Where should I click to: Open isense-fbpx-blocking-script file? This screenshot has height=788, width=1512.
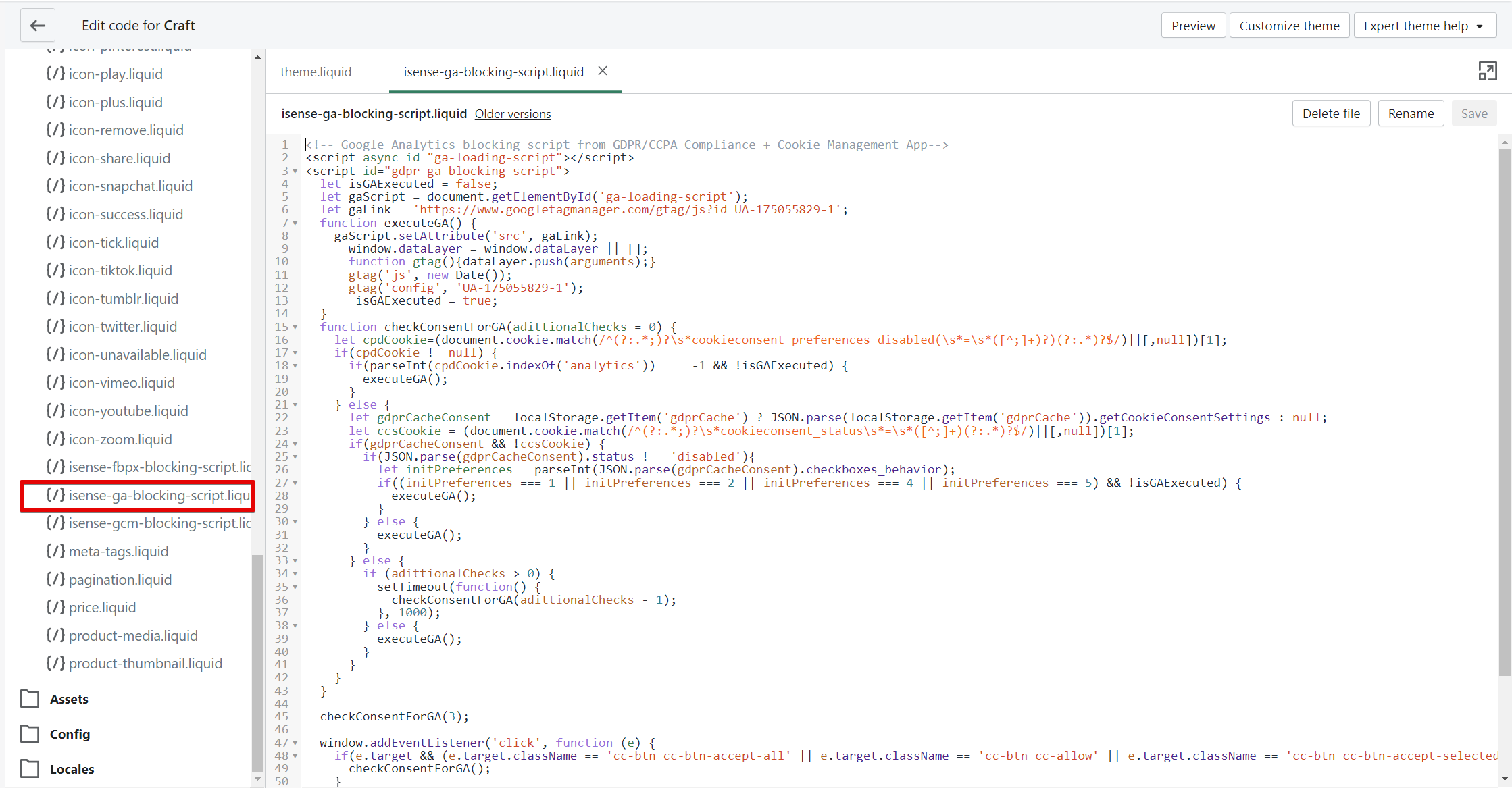tap(148, 467)
